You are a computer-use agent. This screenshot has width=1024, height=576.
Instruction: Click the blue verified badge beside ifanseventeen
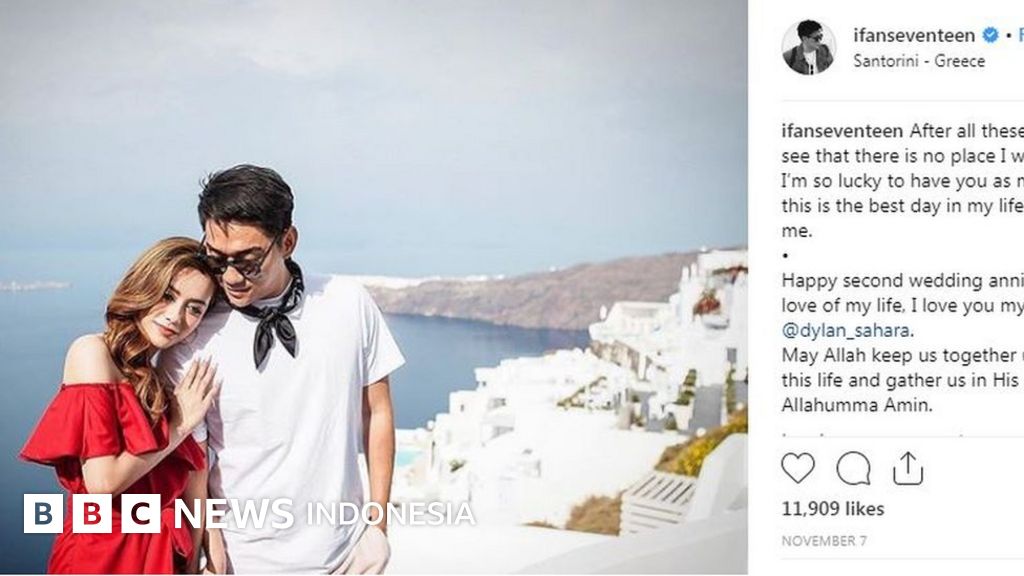tap(990, 35)
